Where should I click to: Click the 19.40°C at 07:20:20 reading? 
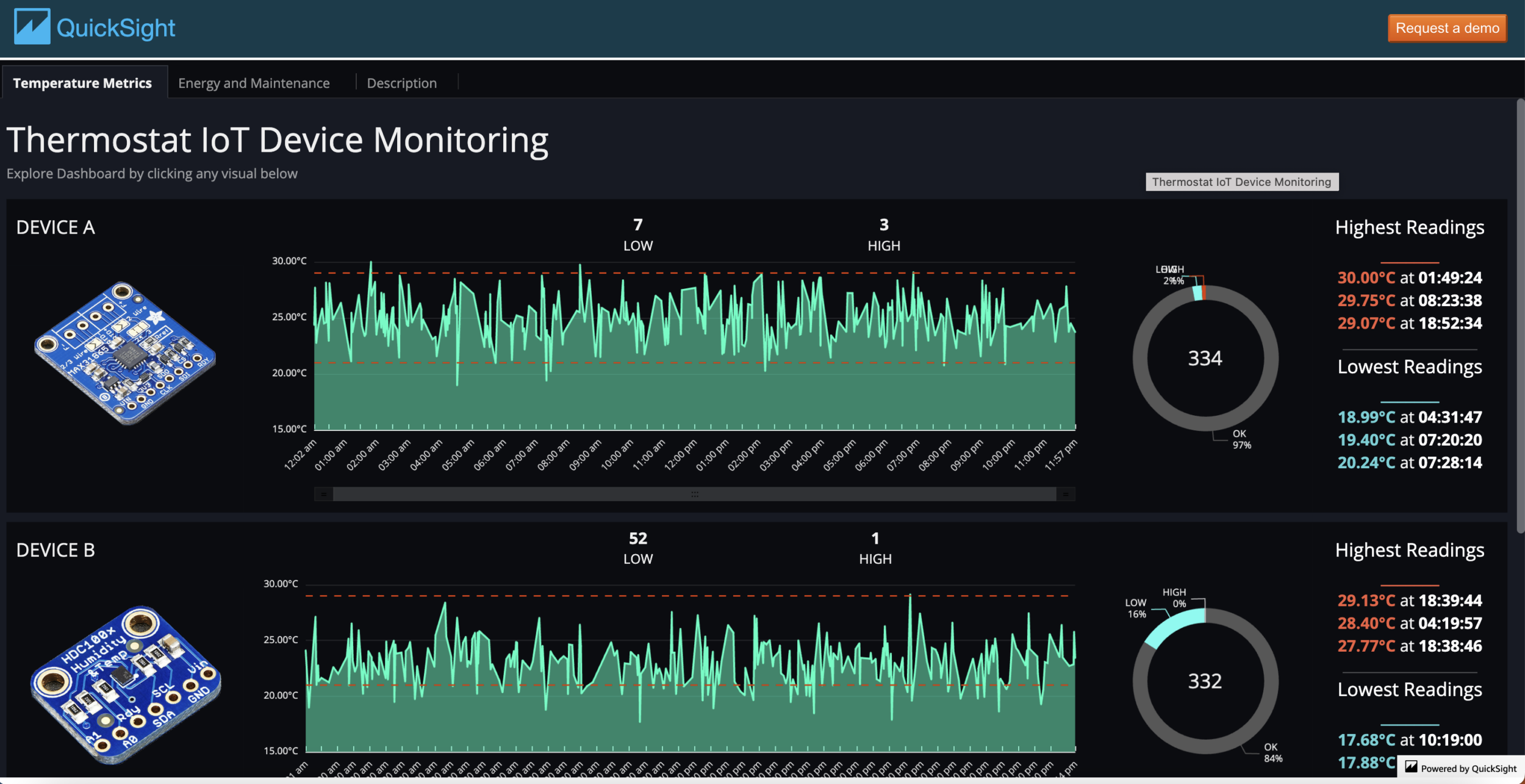point(1410,440)
